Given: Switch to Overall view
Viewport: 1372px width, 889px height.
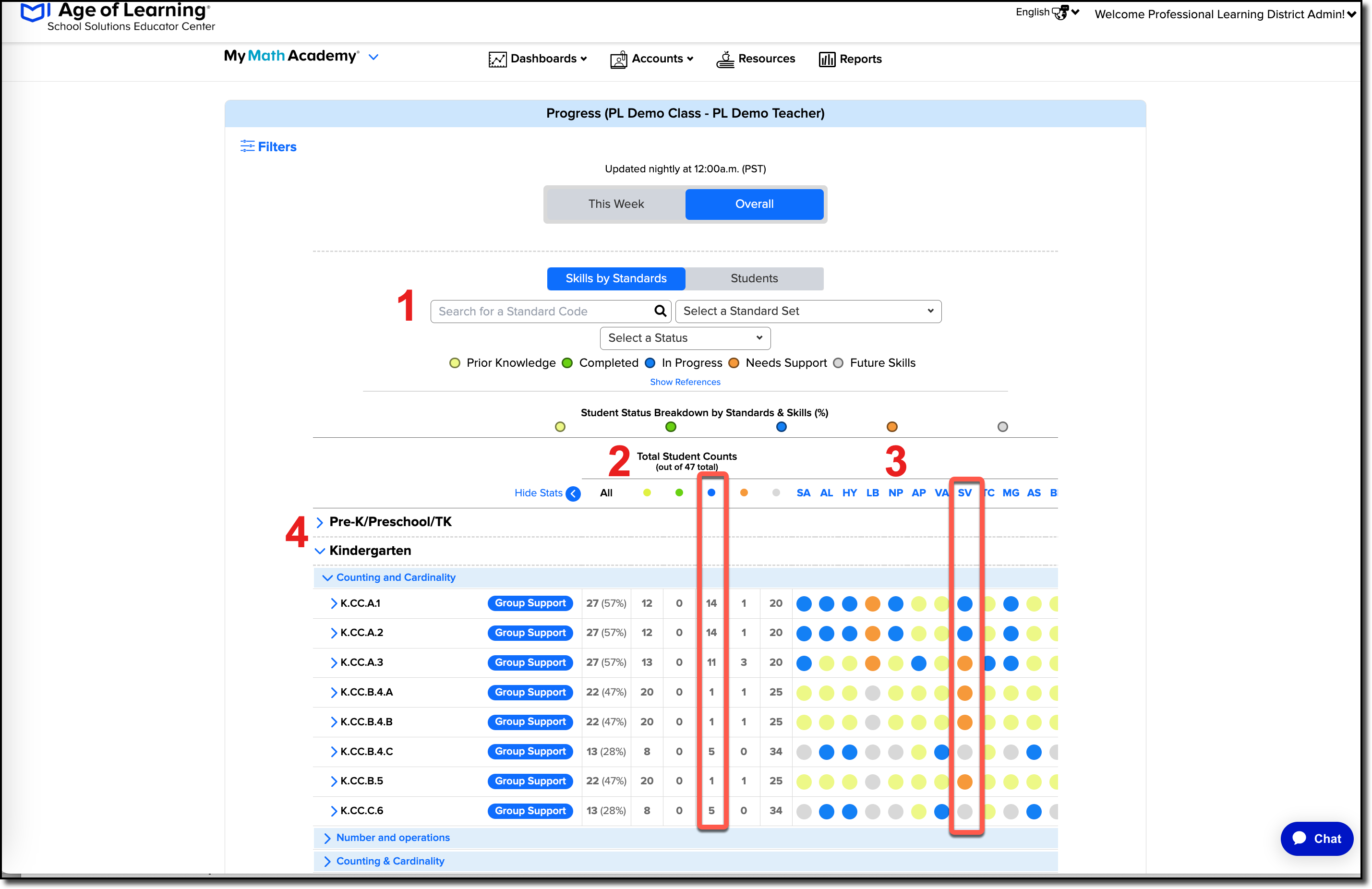Looking at the screenshot, I should [754, 204].
